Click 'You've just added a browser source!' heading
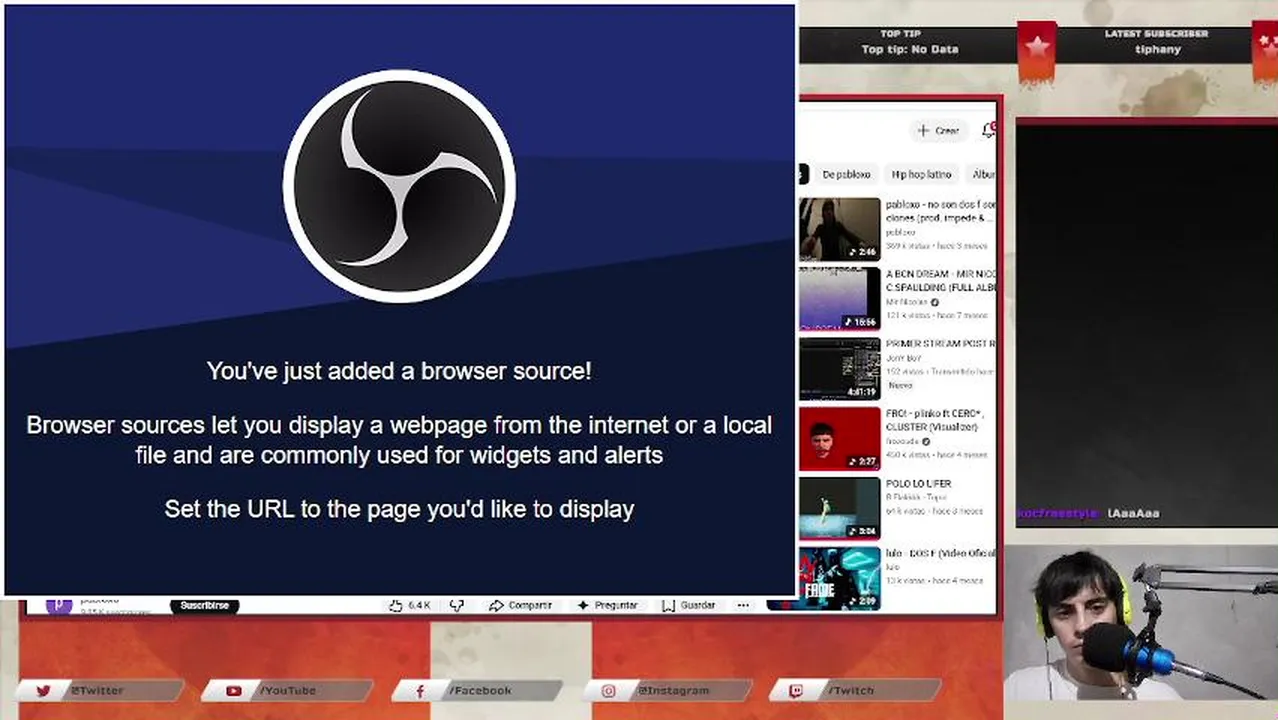 pyautogui.click(x=399, y=371)
